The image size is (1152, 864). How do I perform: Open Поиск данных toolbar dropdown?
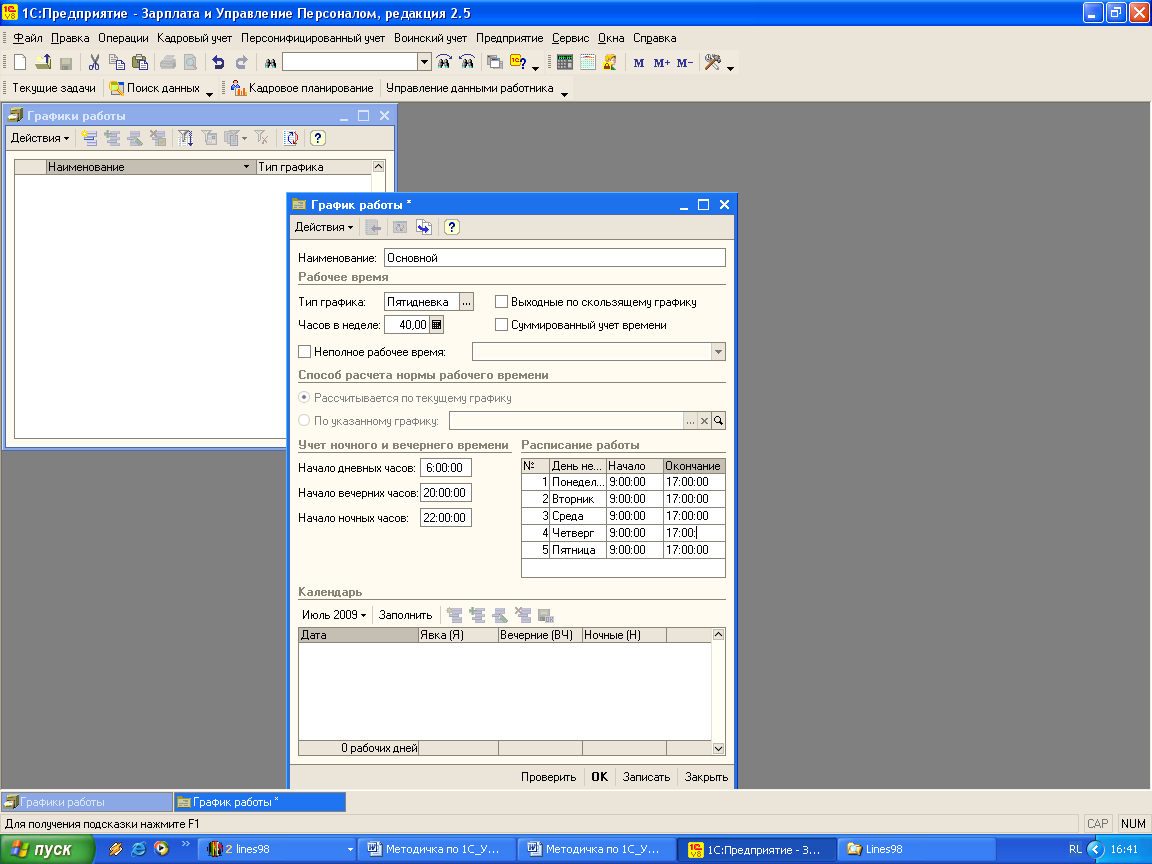(x=209, y=93)
